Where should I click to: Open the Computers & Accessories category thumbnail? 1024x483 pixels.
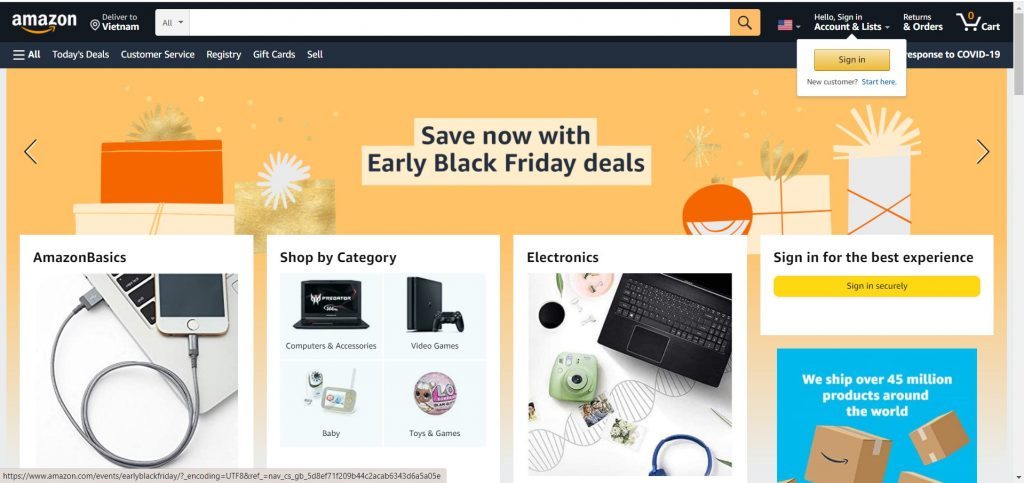click(331, 316)
